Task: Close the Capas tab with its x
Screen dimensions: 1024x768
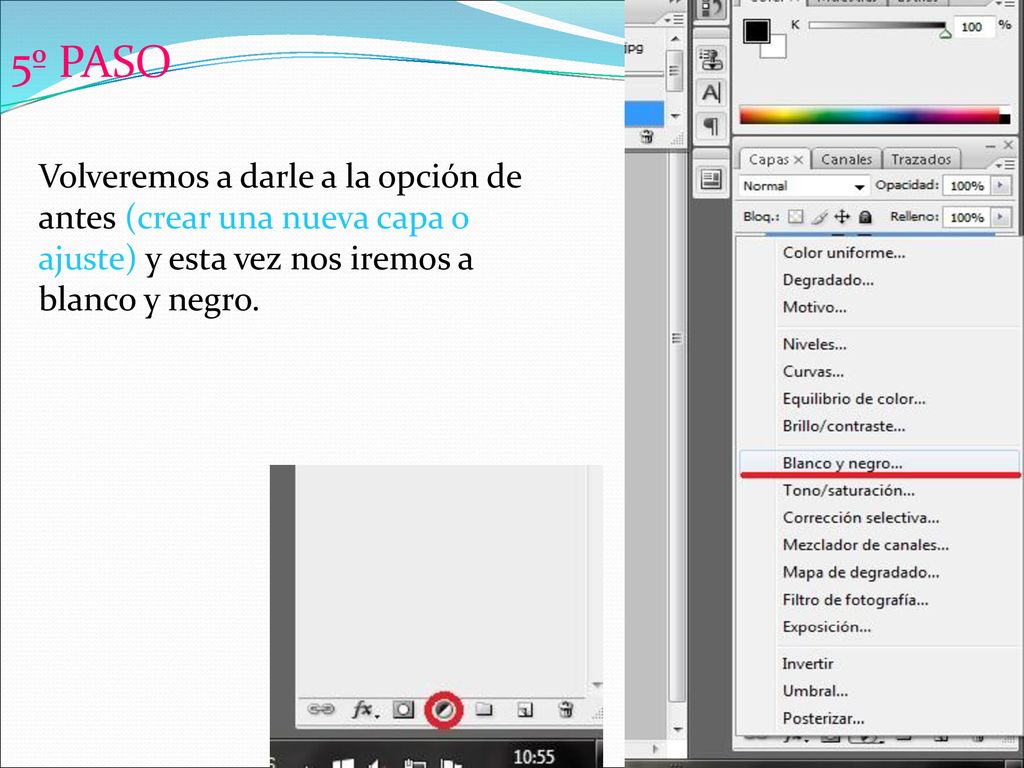Action: pos(798,159)
